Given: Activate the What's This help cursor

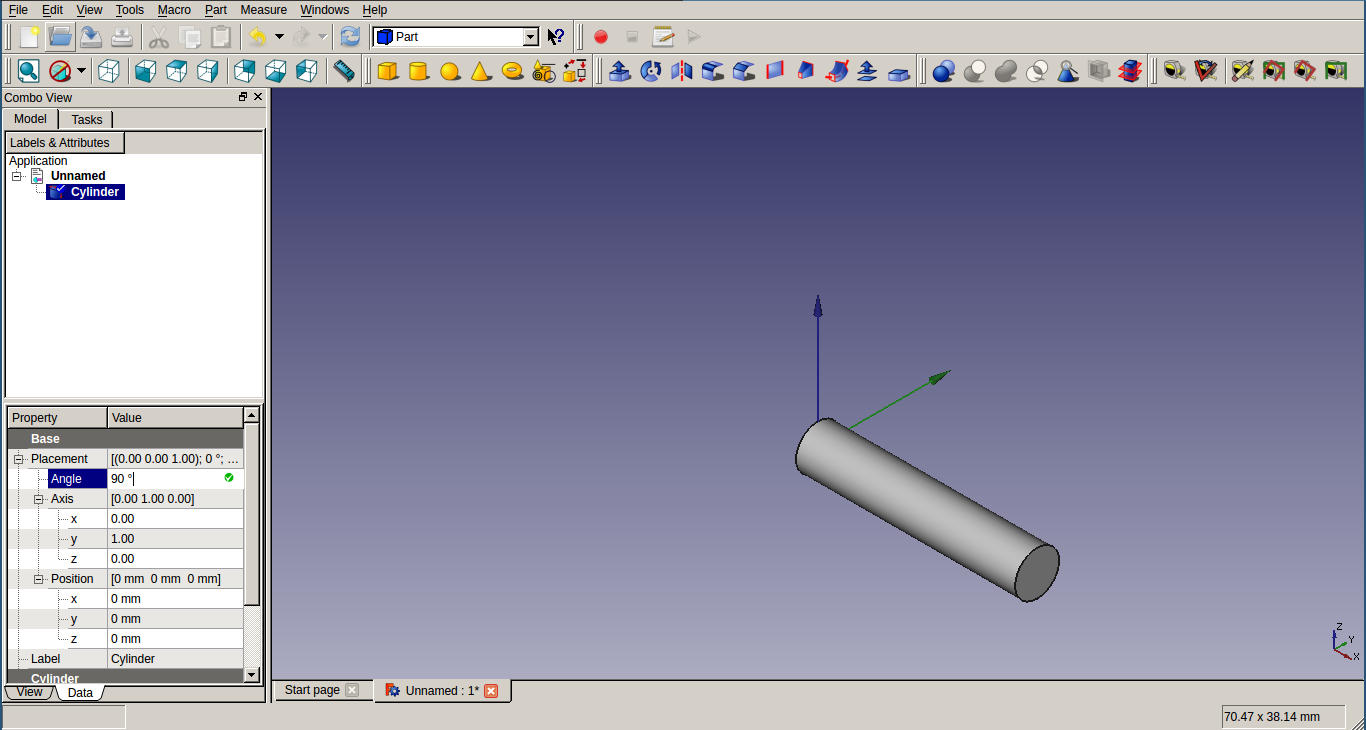Looking at the screenshot, I should point(557,37).
